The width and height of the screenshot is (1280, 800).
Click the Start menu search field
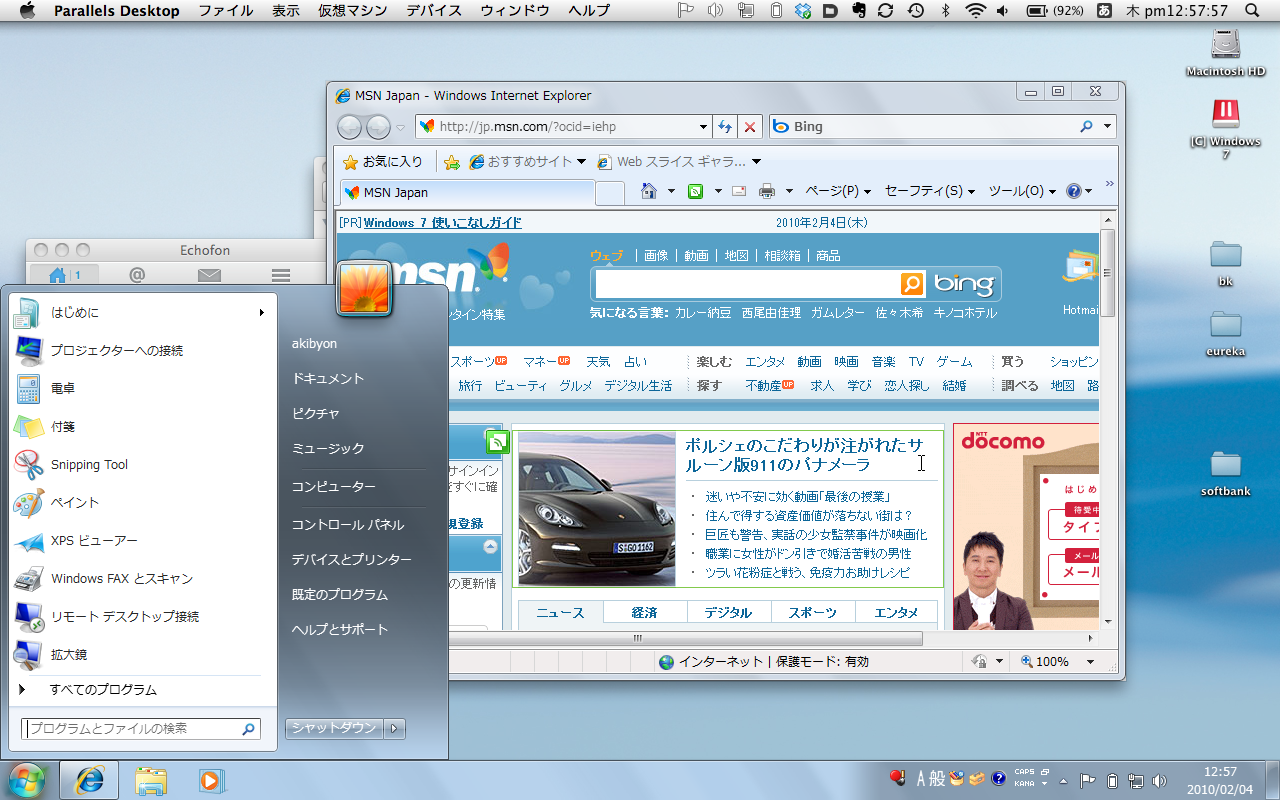[141, 728]
